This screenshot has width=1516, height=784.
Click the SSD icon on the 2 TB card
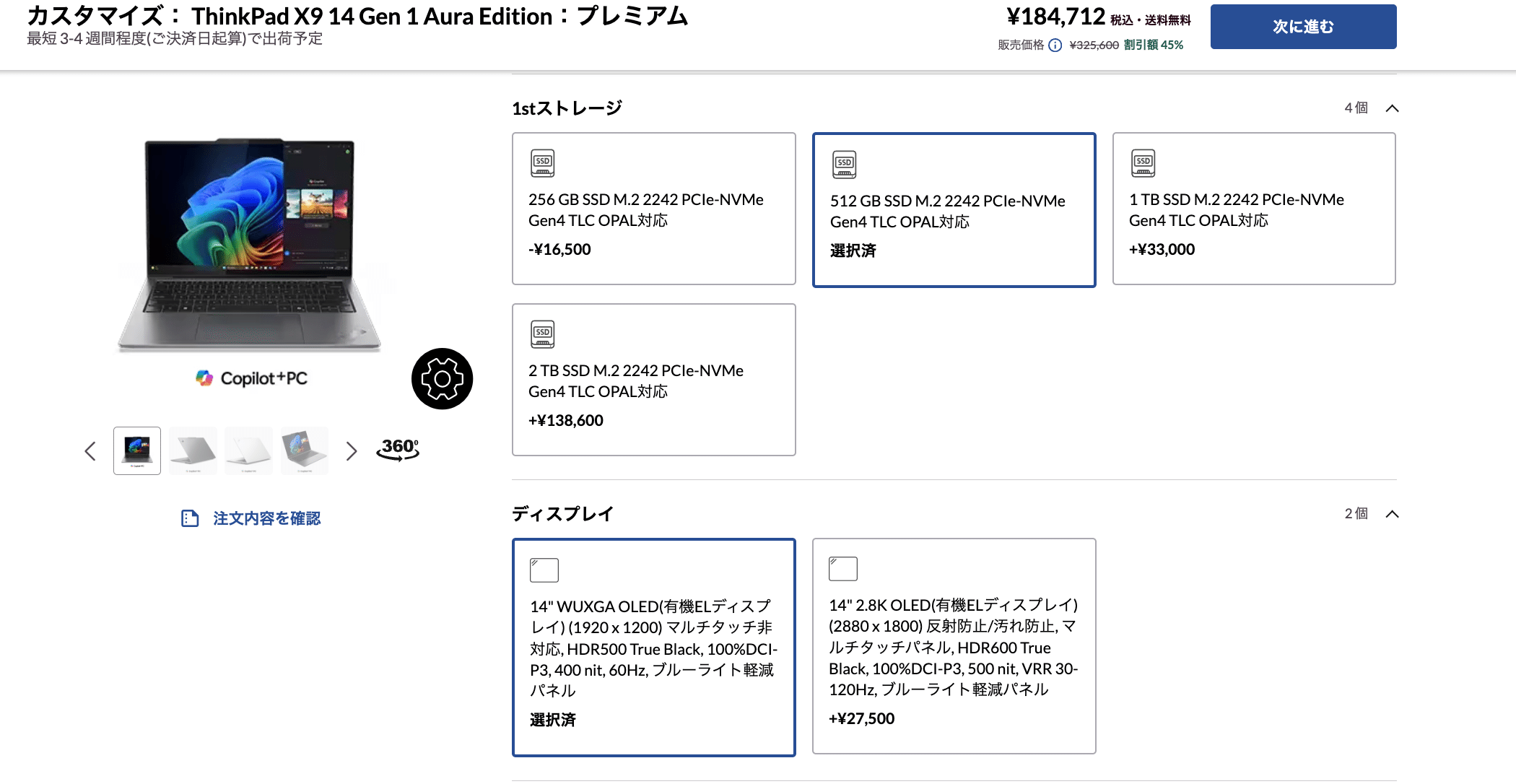542,334
